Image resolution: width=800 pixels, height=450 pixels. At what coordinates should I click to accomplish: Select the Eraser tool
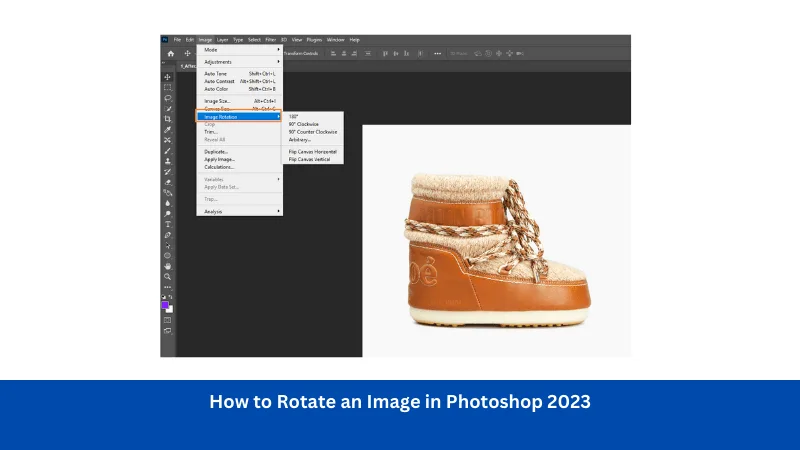coord(167,182)
